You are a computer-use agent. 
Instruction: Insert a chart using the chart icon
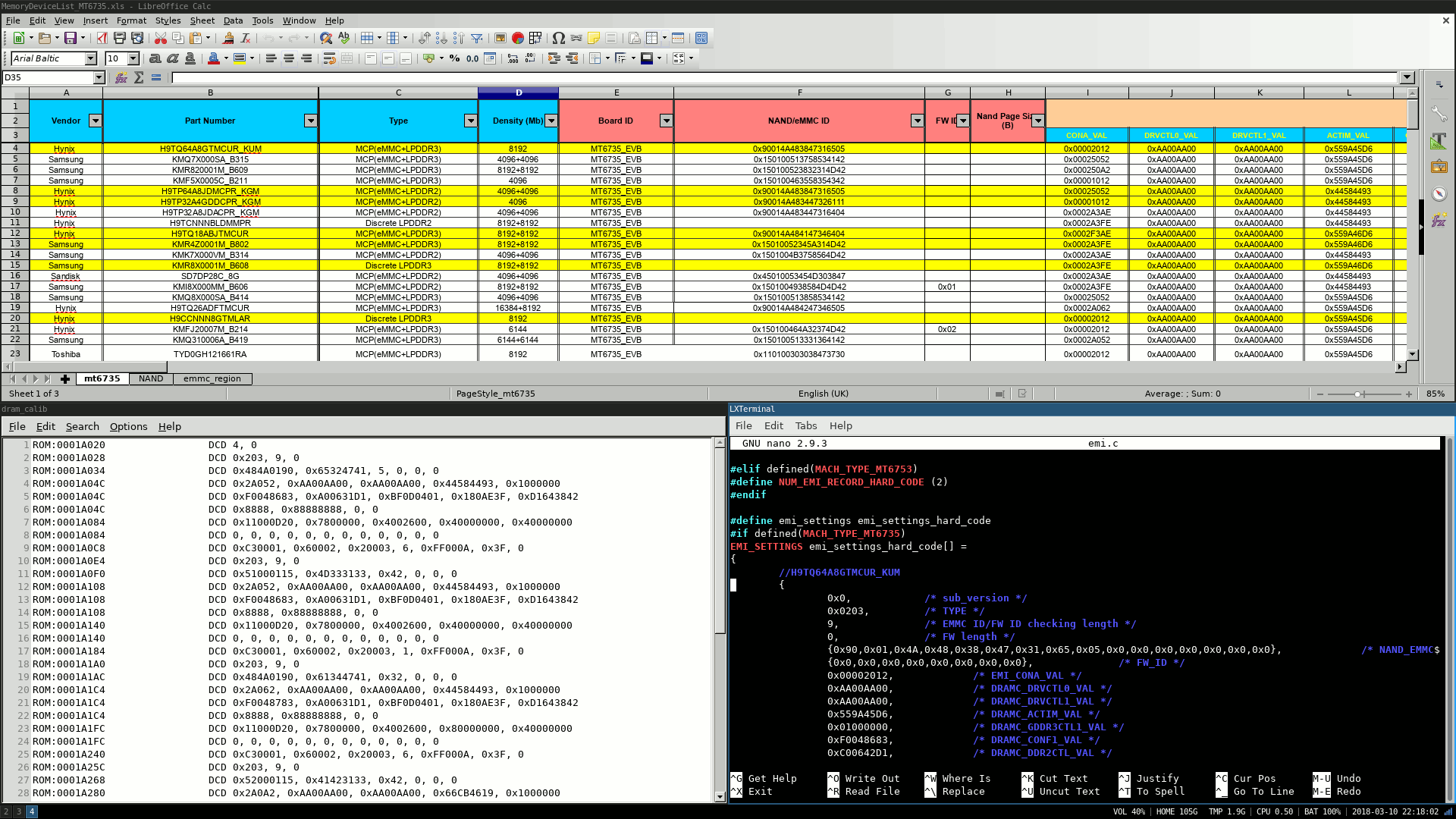(518, 38)
